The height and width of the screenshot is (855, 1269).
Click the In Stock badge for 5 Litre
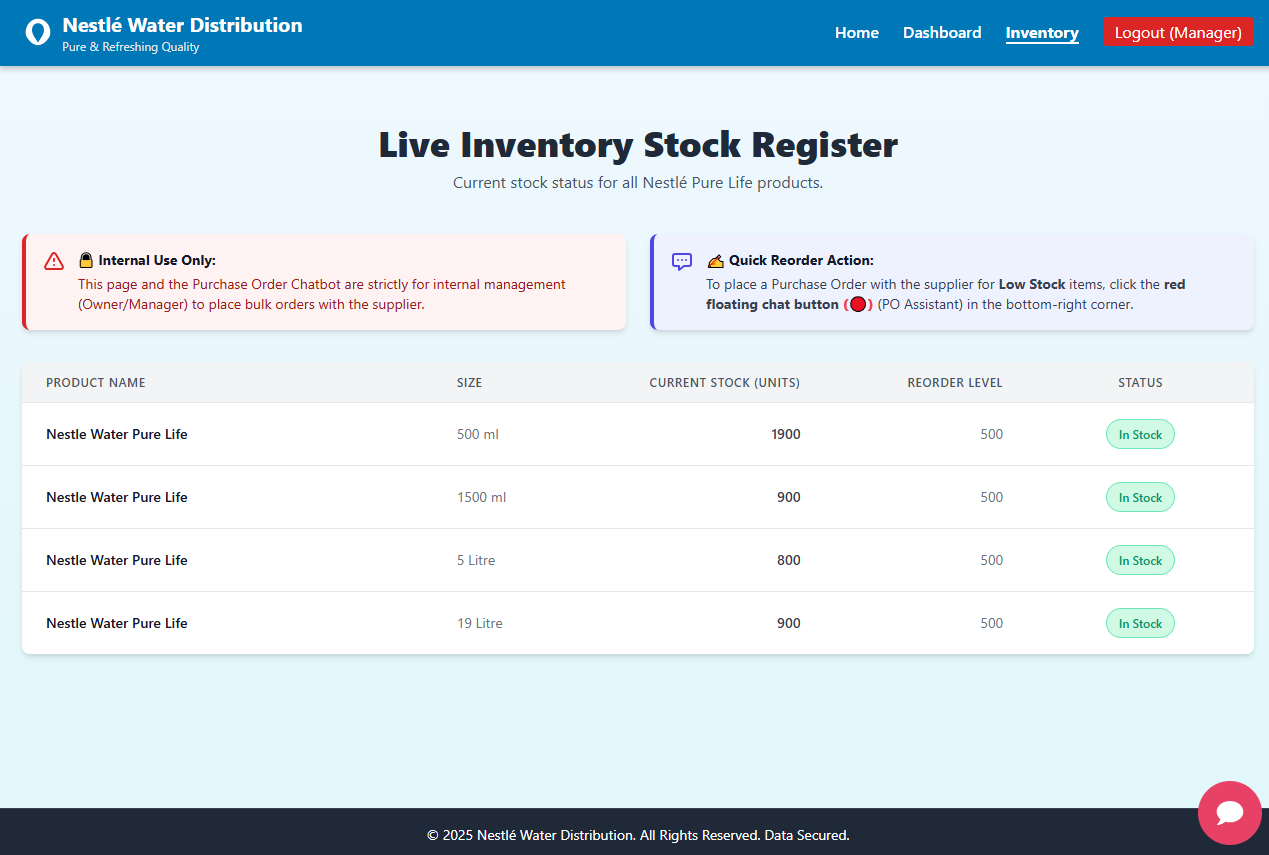click(1140, 560)
